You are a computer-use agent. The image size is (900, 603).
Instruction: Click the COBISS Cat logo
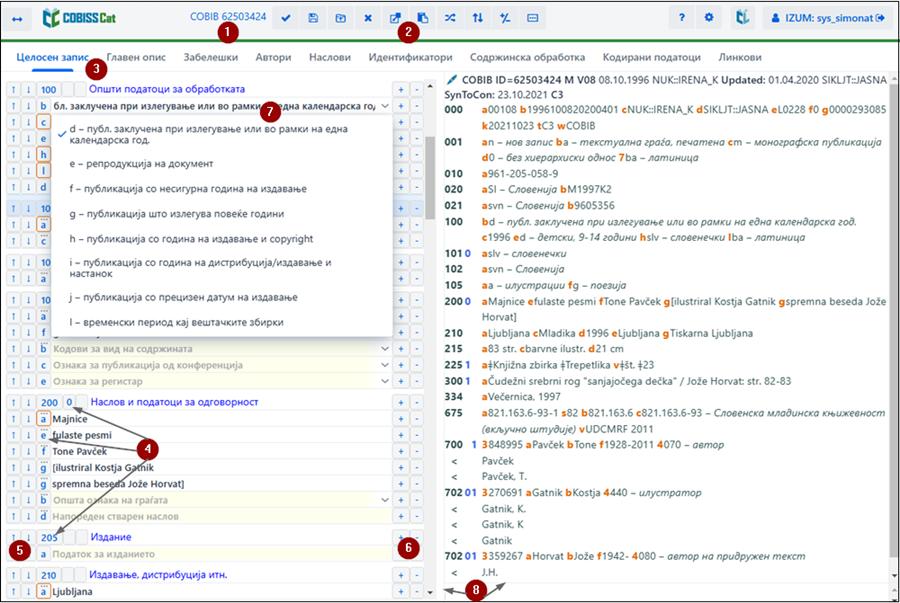tap(79, 18)
